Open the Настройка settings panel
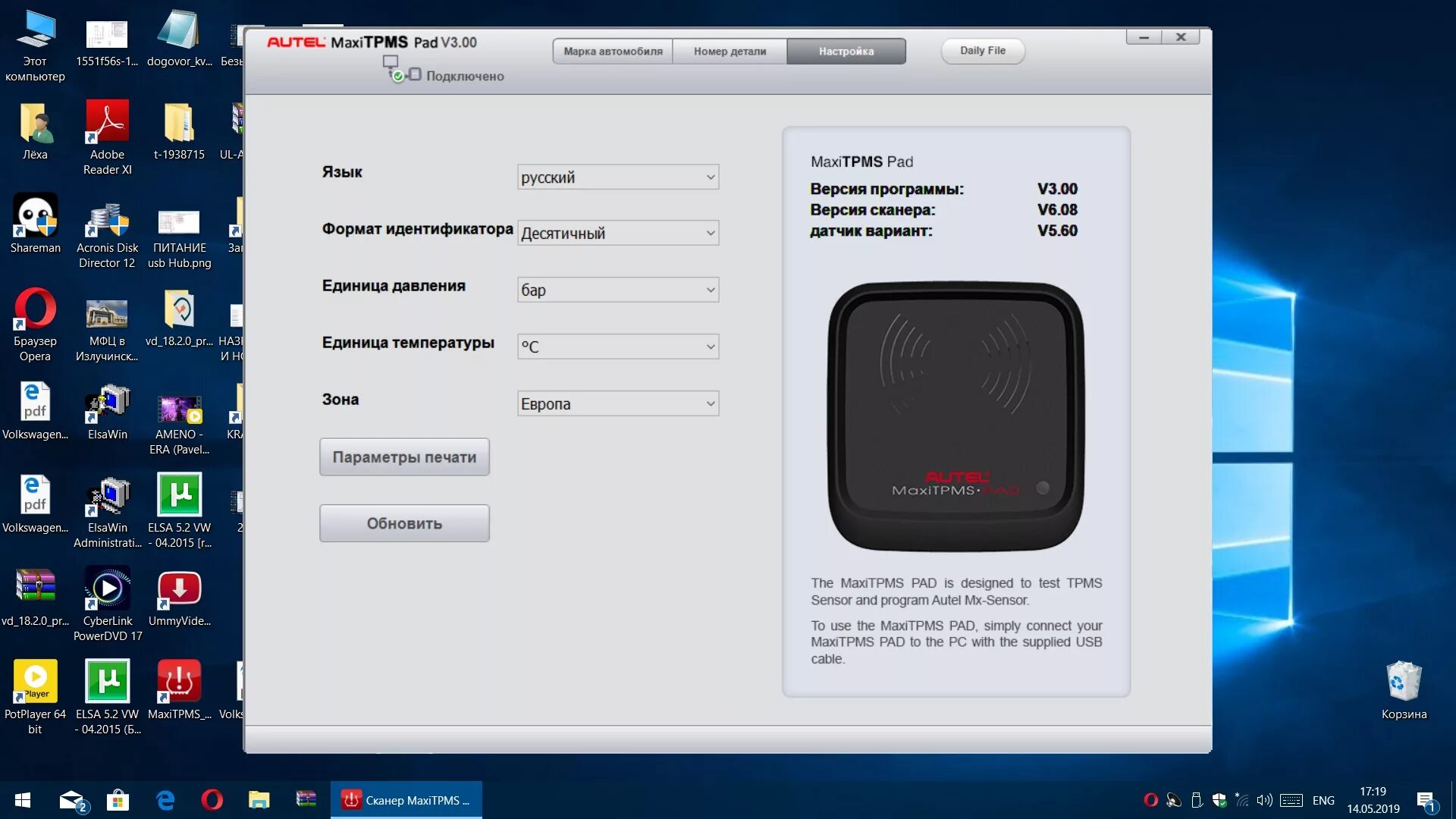This screenshot has height=819, width=1456. coord(845,50)
